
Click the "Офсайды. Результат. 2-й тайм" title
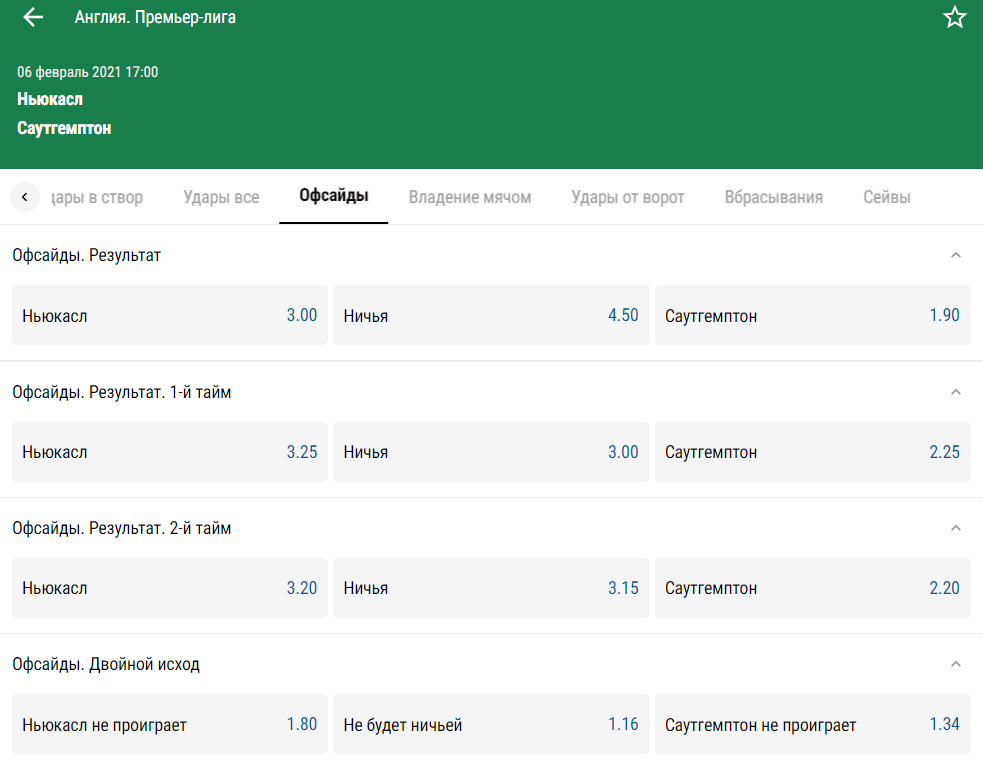click(122, 529)
